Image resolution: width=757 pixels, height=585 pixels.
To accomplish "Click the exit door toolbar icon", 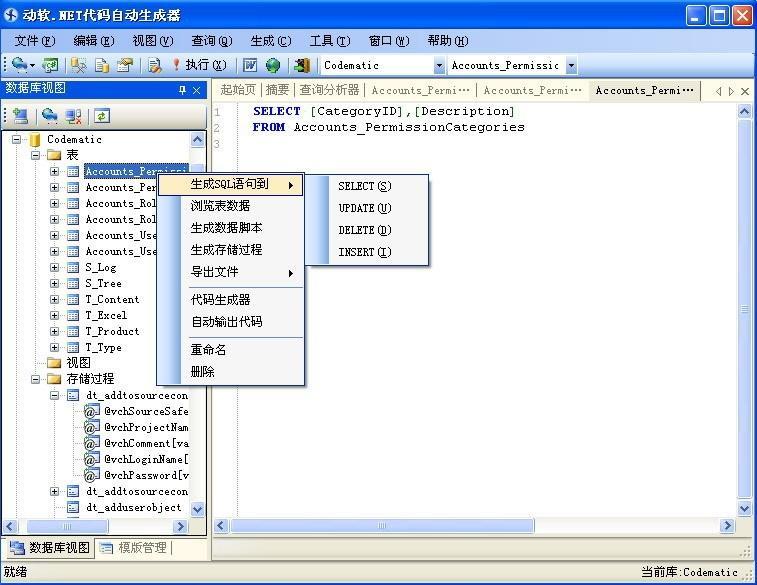I will coord(301,65).
